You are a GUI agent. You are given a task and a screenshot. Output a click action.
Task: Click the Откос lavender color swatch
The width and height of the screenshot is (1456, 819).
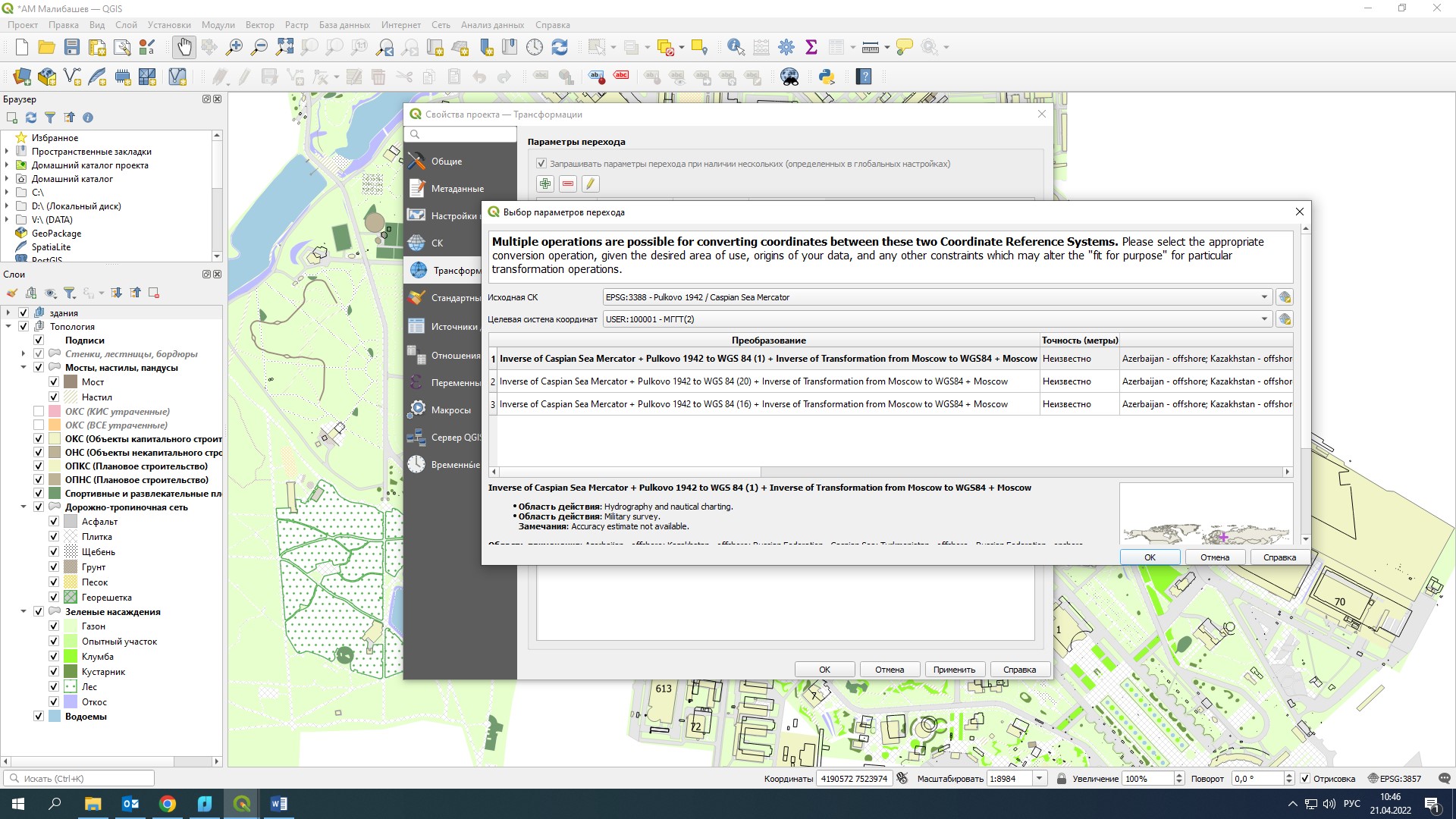(x=71, y=701)
